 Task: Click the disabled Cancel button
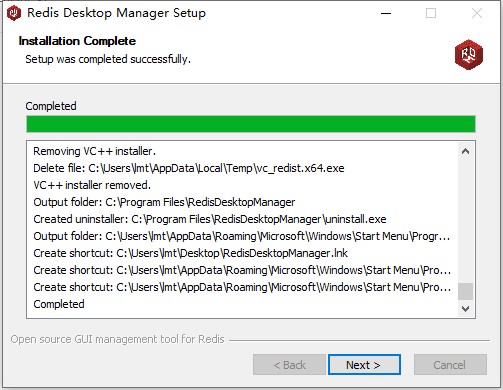click(450, 365)
